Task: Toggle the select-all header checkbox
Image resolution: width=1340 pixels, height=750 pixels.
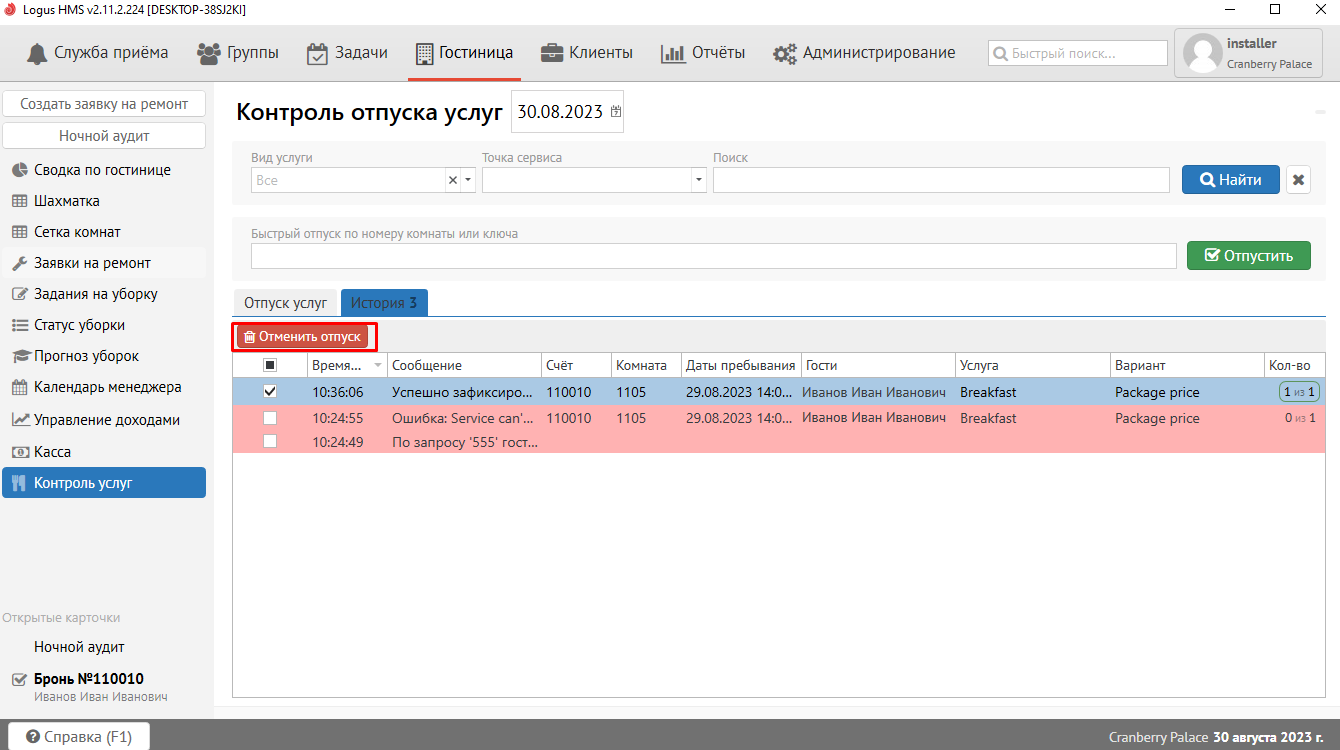Action: tap(270, 366)
